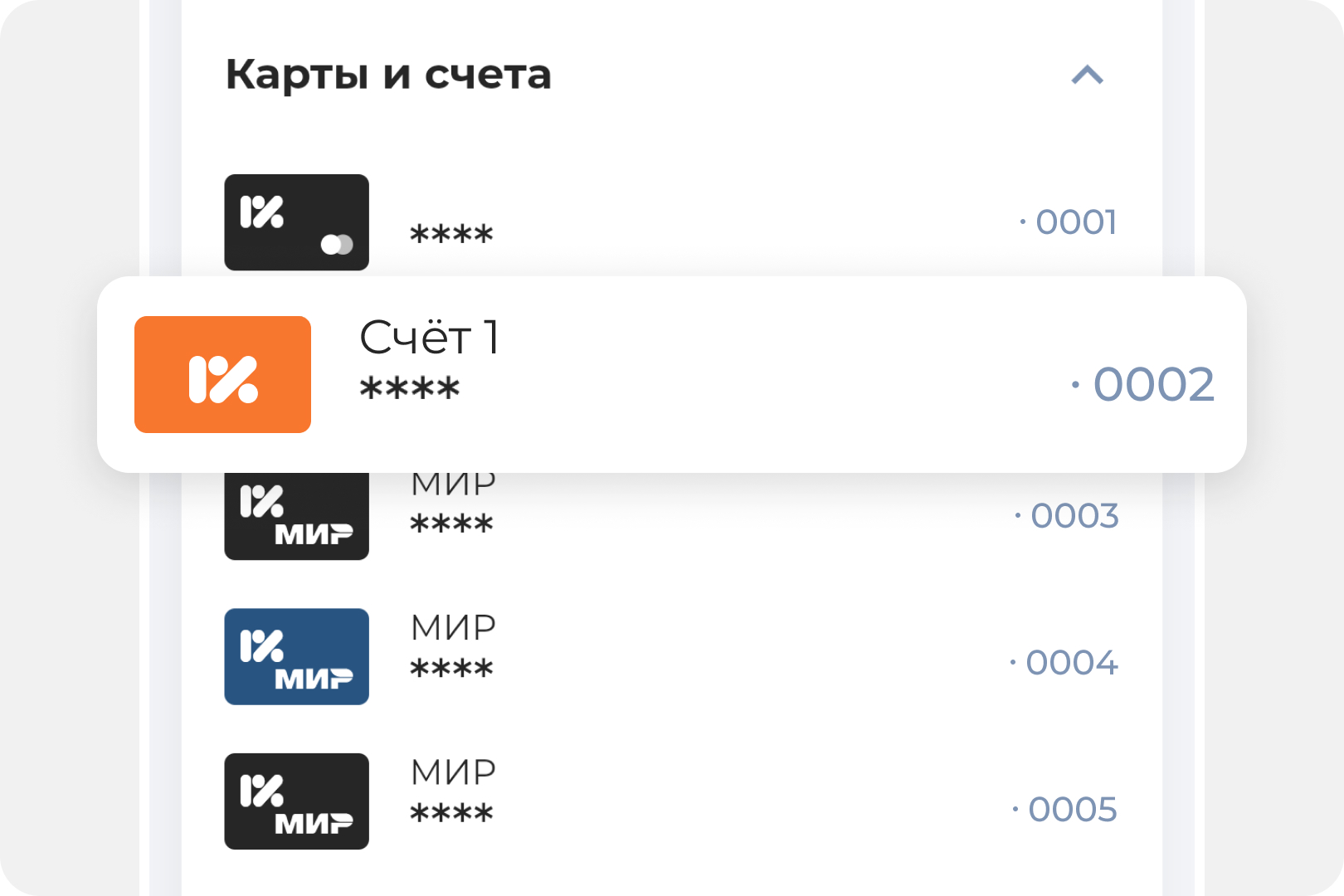
Task: Open the Счёт 1 account label
Action: 430,338
